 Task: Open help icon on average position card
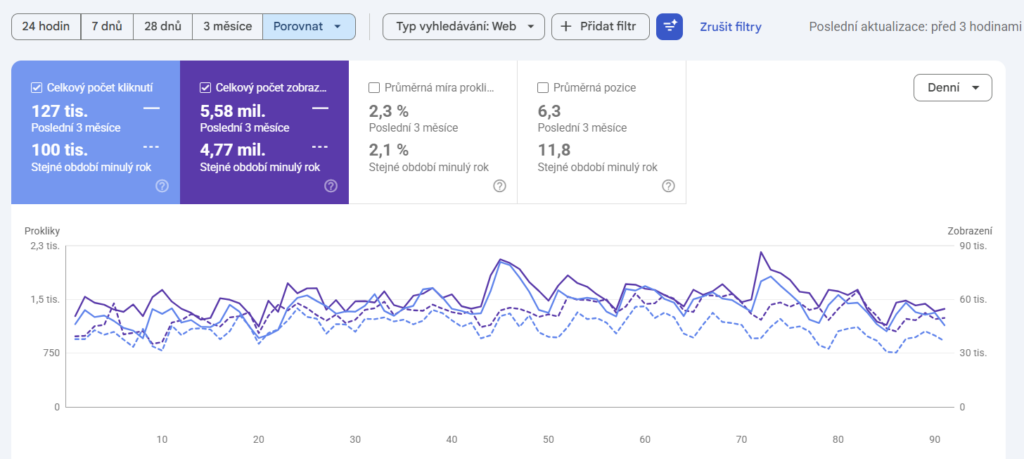668,186
